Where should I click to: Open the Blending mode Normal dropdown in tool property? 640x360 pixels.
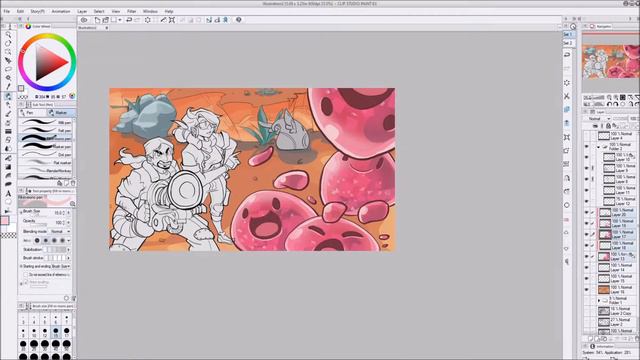tap(60, 231)
